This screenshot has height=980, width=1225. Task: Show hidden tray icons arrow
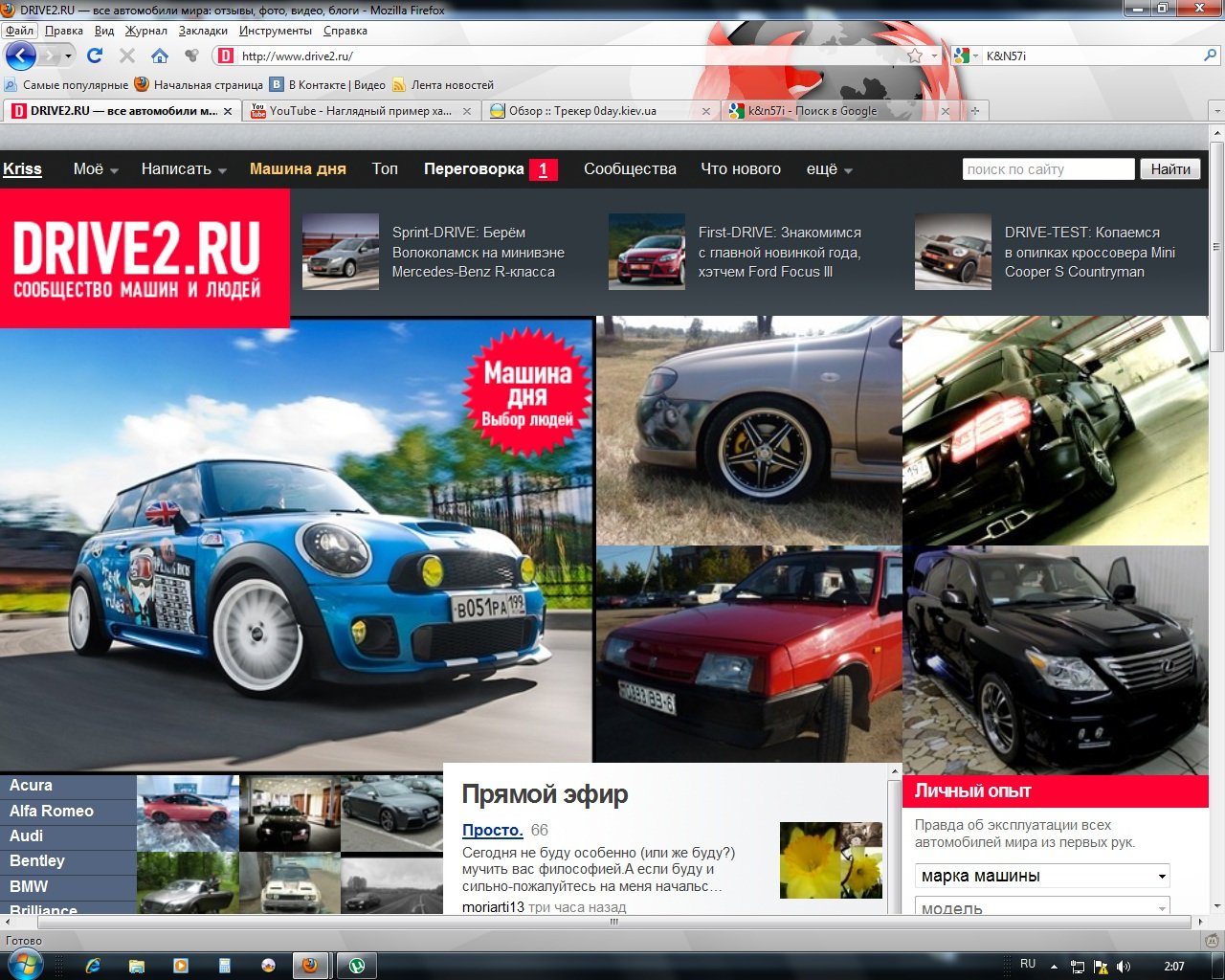pyautogui.click(x=1054, y=967)
